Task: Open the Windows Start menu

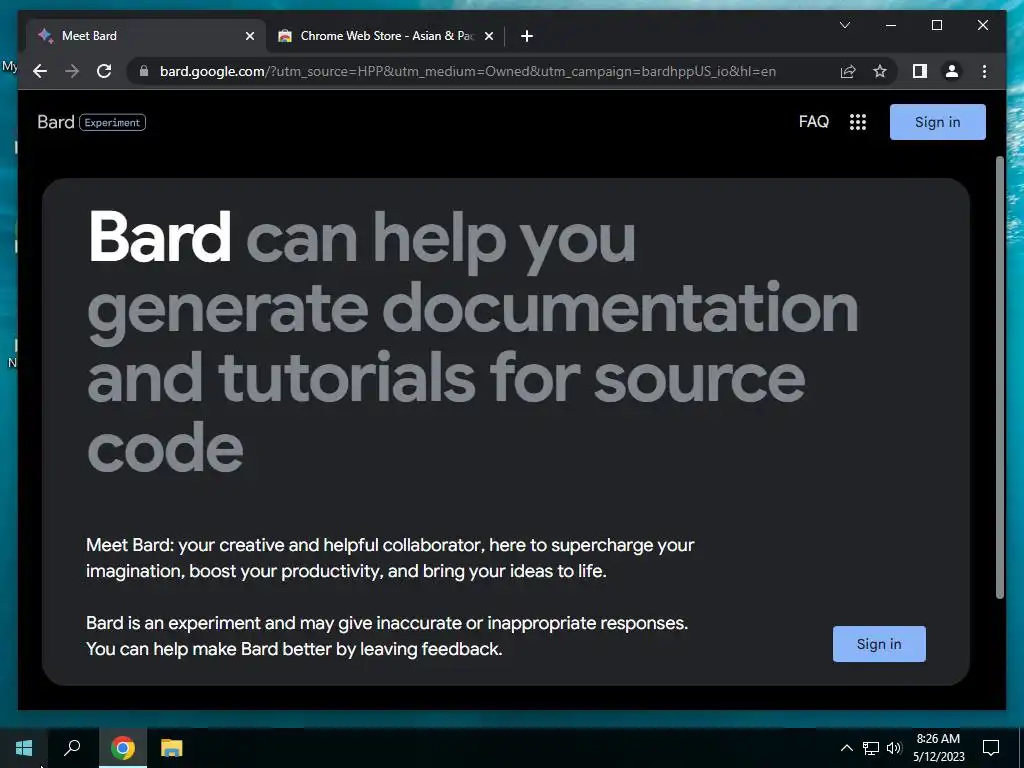Action: [24, 748]
